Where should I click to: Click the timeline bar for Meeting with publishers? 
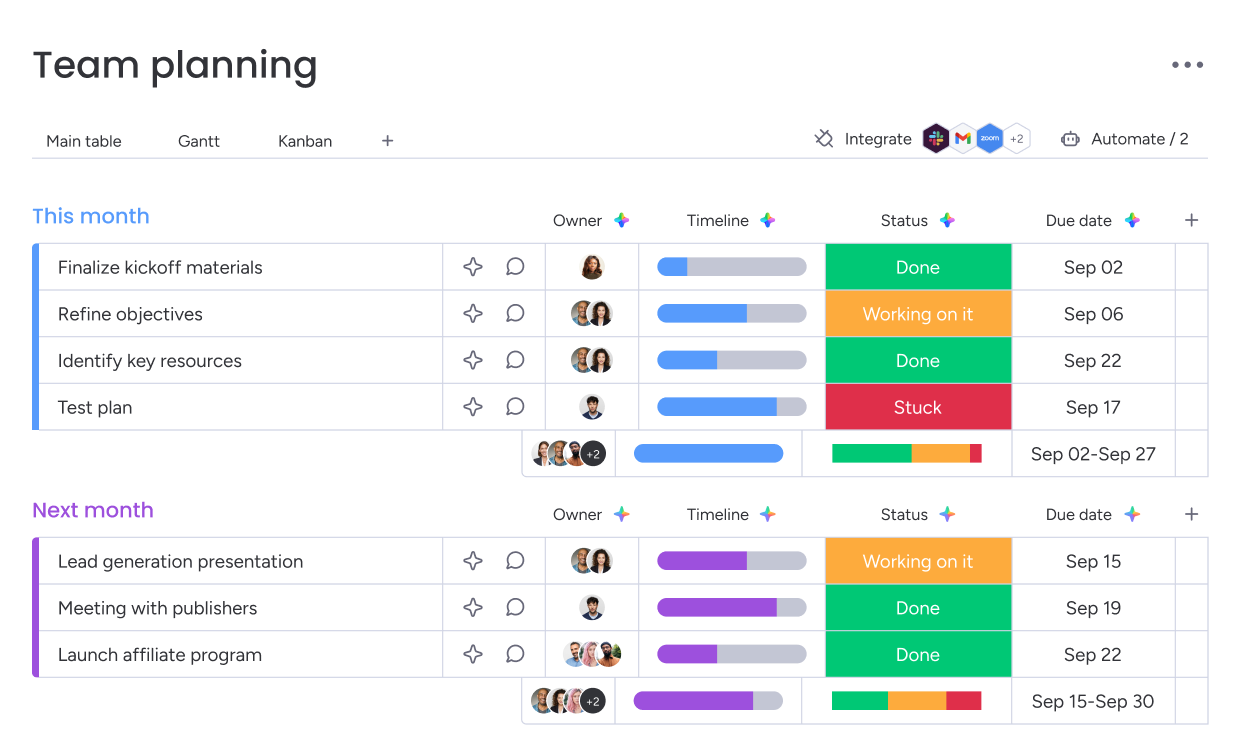(x=731, y=608)
